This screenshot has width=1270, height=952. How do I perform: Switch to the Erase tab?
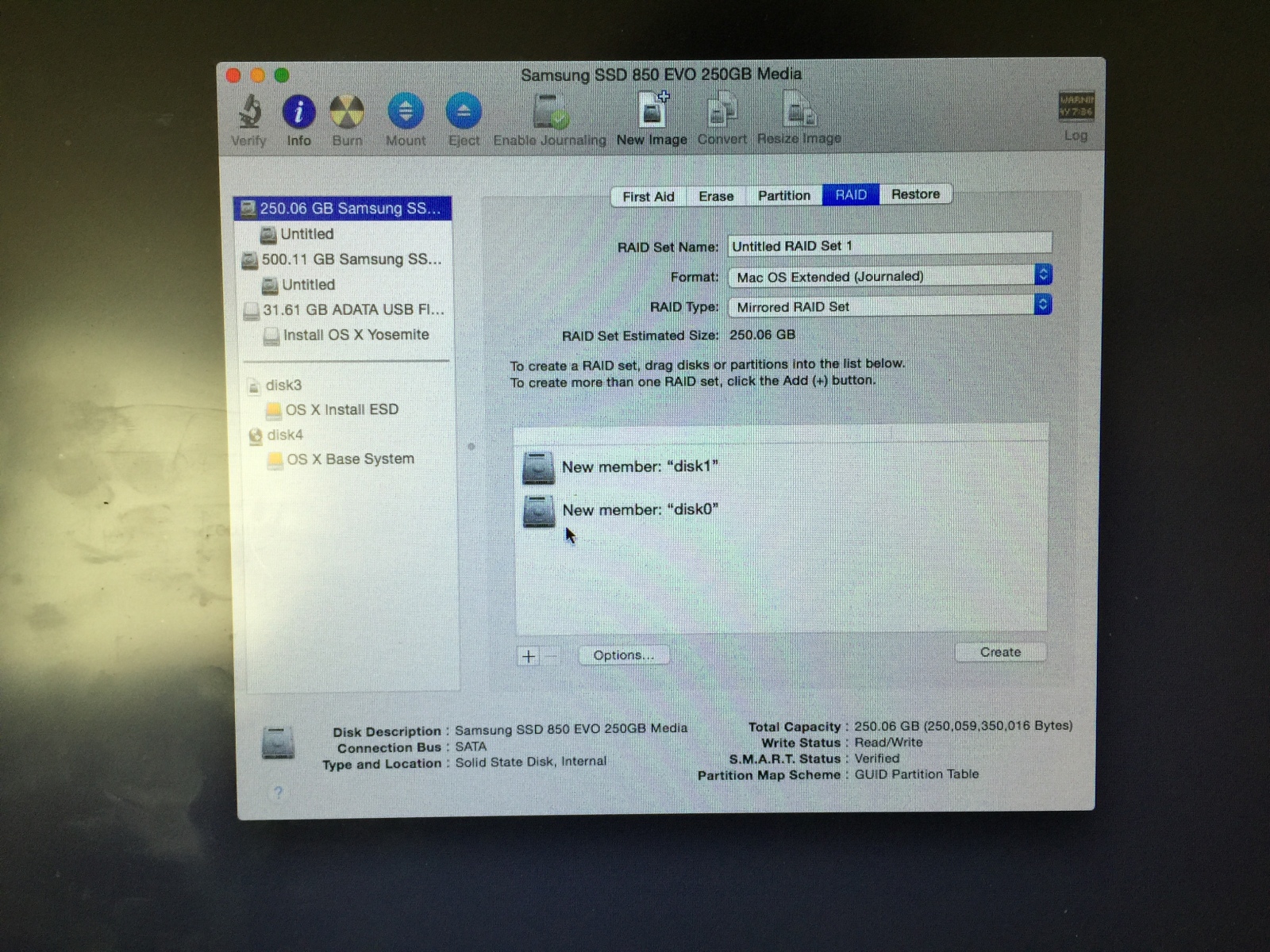(716, 196)
